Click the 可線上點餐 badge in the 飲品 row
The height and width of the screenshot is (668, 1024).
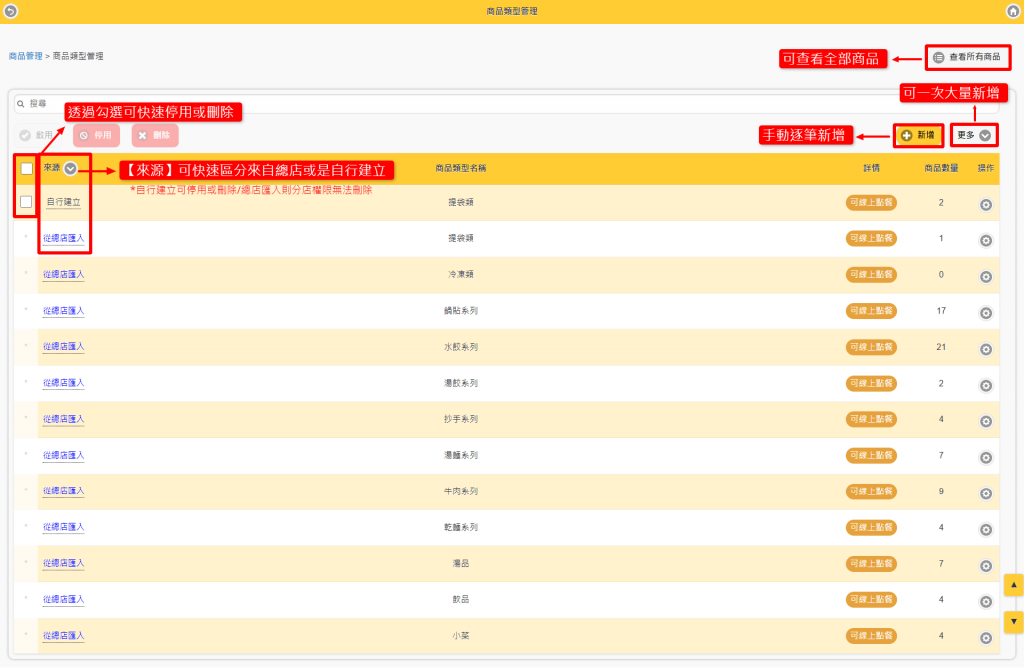(871, 599)
